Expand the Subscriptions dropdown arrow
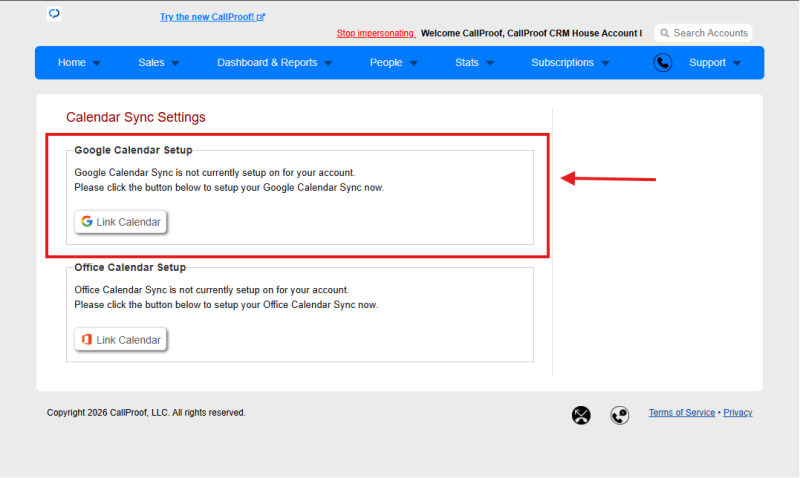 pos(605,63)
